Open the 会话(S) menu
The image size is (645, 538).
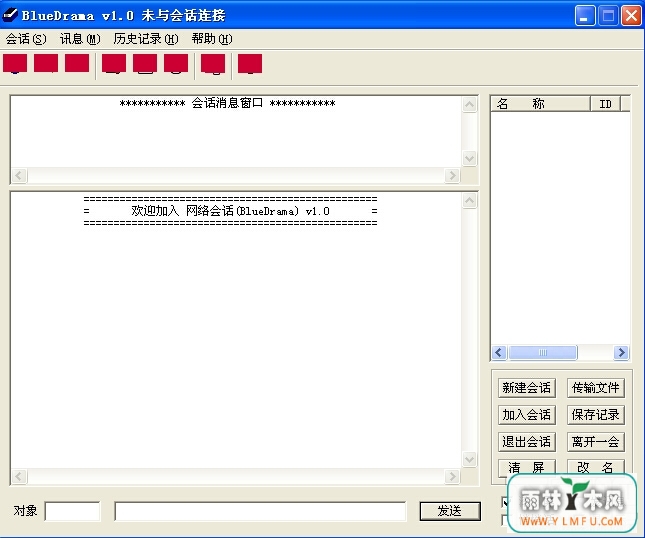26,39
